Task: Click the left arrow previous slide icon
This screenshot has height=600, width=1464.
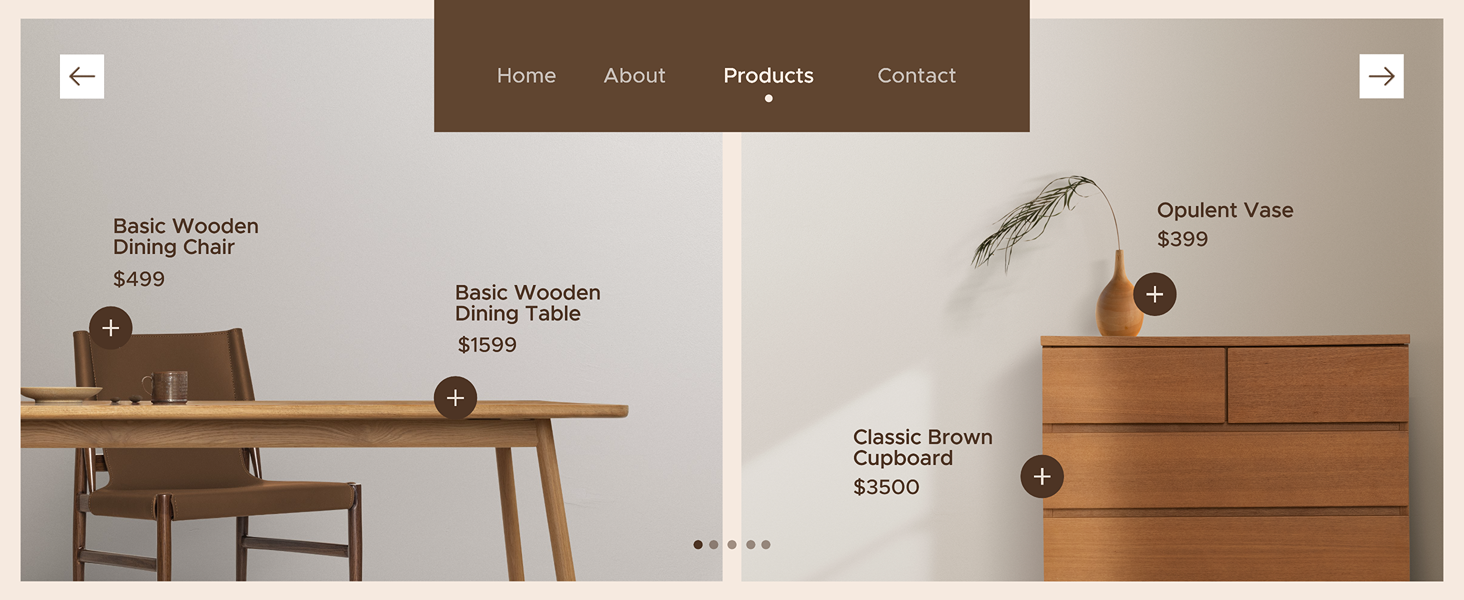Action: (82, 76)
